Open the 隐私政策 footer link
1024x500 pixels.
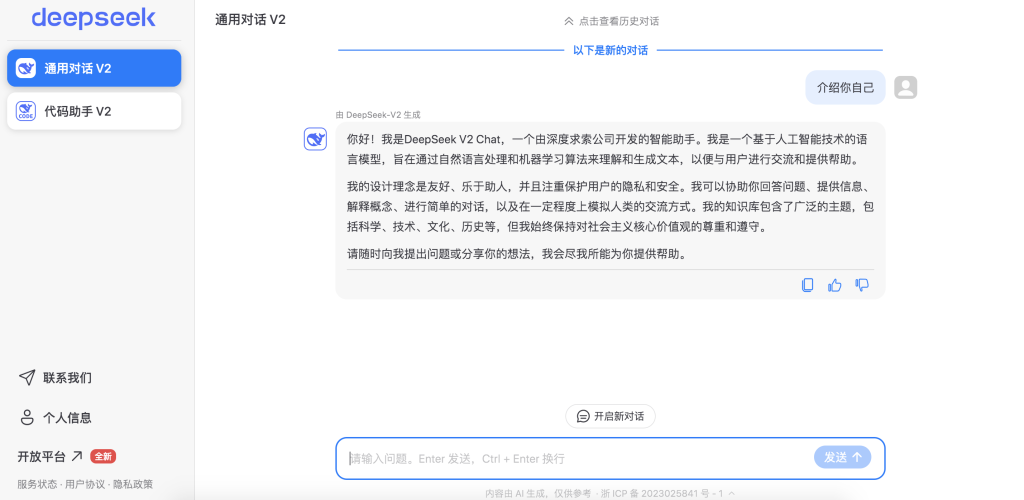[x=133, y=484]
